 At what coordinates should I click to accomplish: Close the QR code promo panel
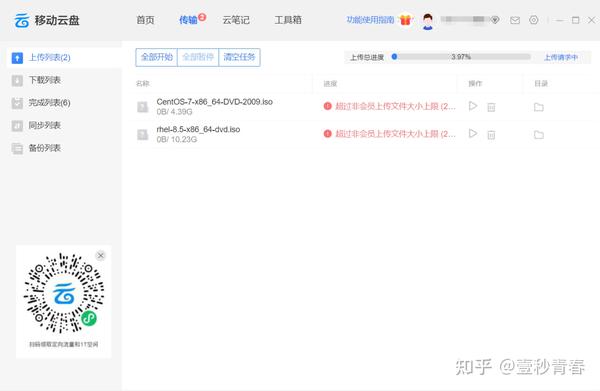(101, 256)
